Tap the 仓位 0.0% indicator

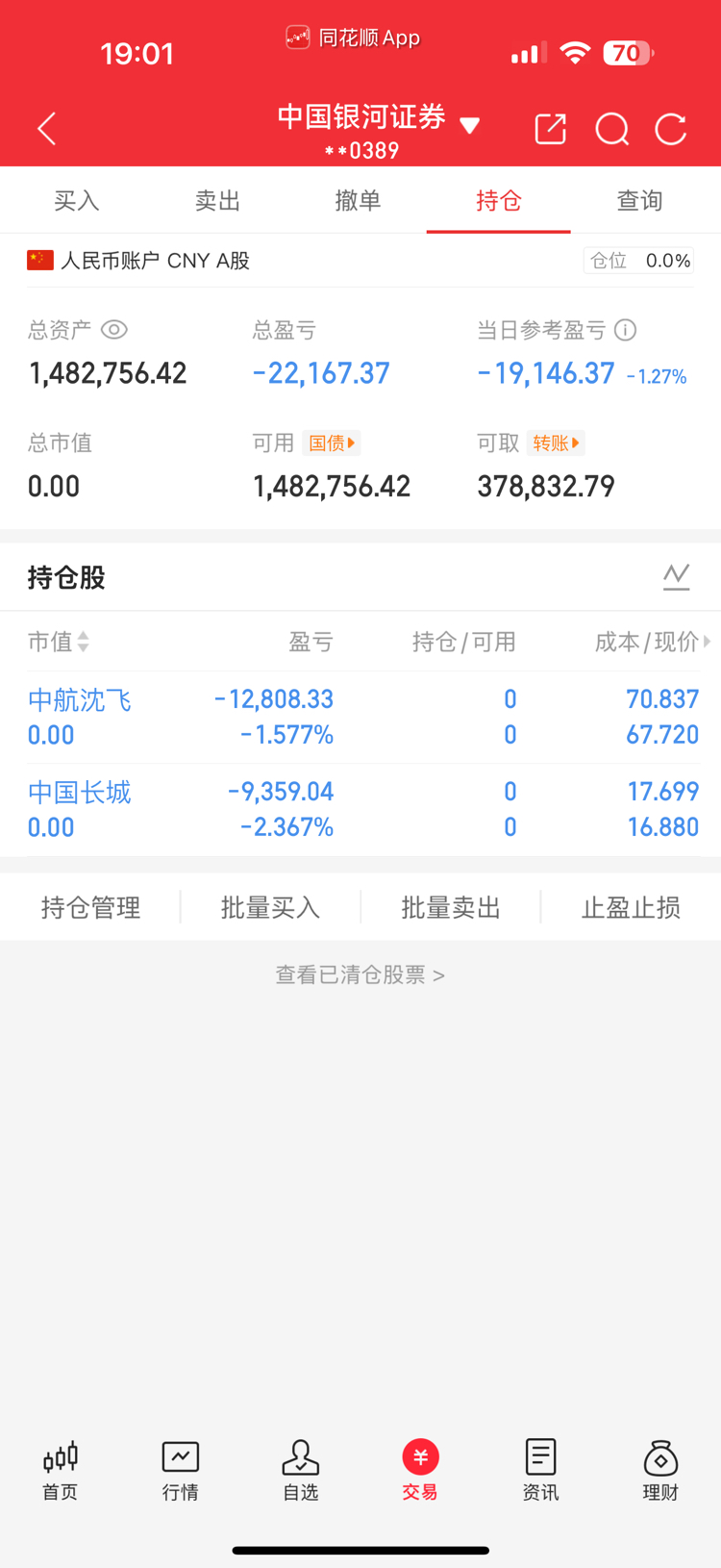coord(638,261)
